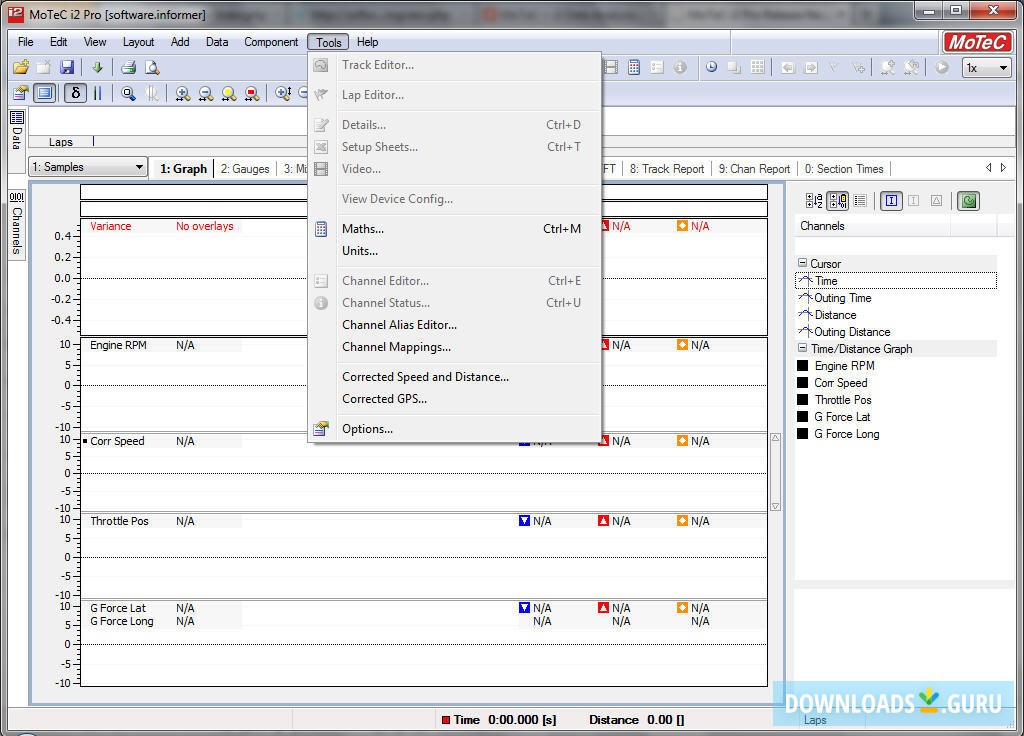This screenshot has width=1024, height=736.
Task: Select Channel Mappings... menu entry
Action: tap(455, 347)
